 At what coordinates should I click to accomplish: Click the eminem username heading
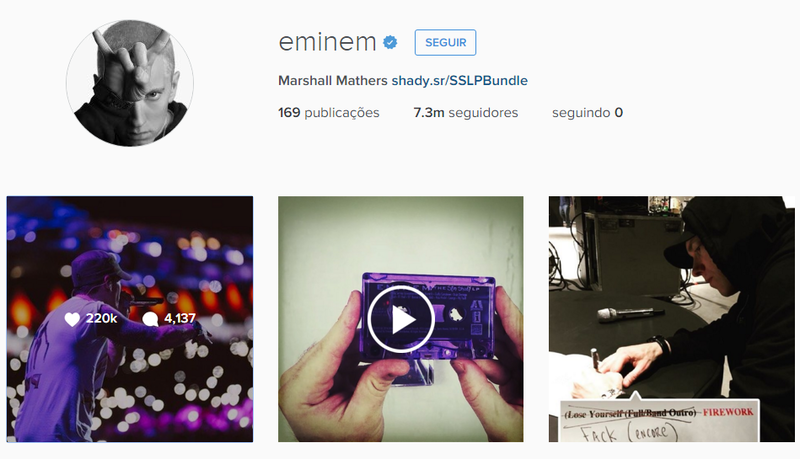[327, 42]
